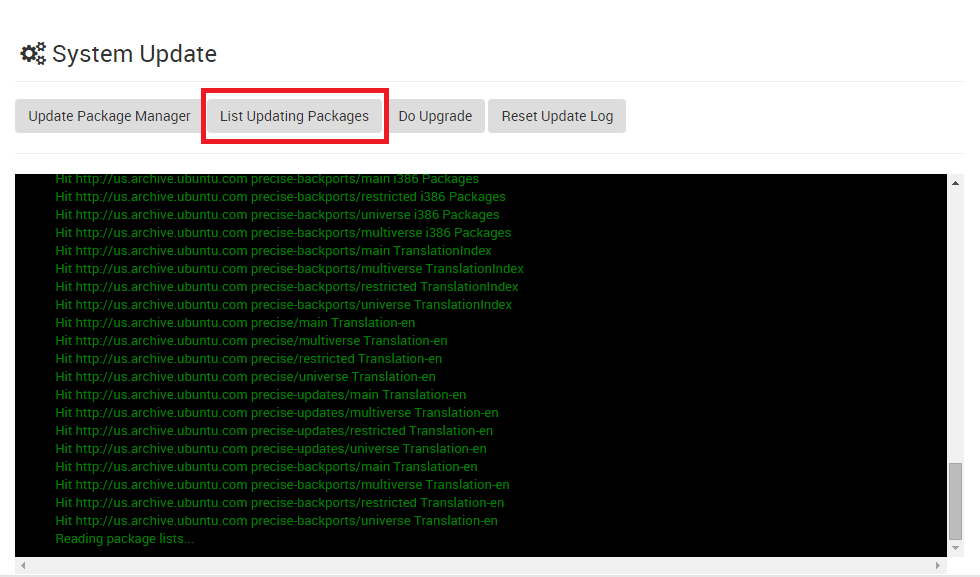Select the 'precise/main Translation-en' log line
Viewport: 980px width, 577px height.
click(x=235, y=323)
